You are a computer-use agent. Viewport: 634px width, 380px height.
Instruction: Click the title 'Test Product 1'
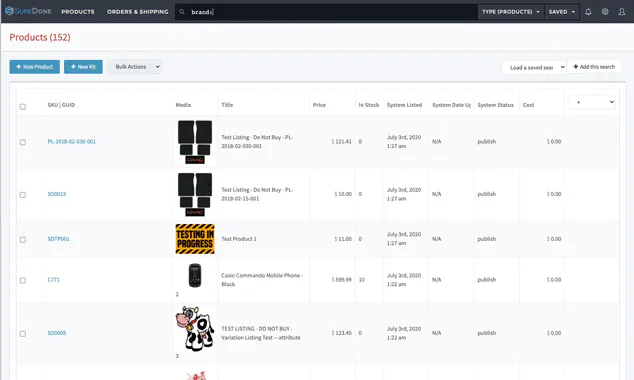pyautogui.click(x=239, y=239)
